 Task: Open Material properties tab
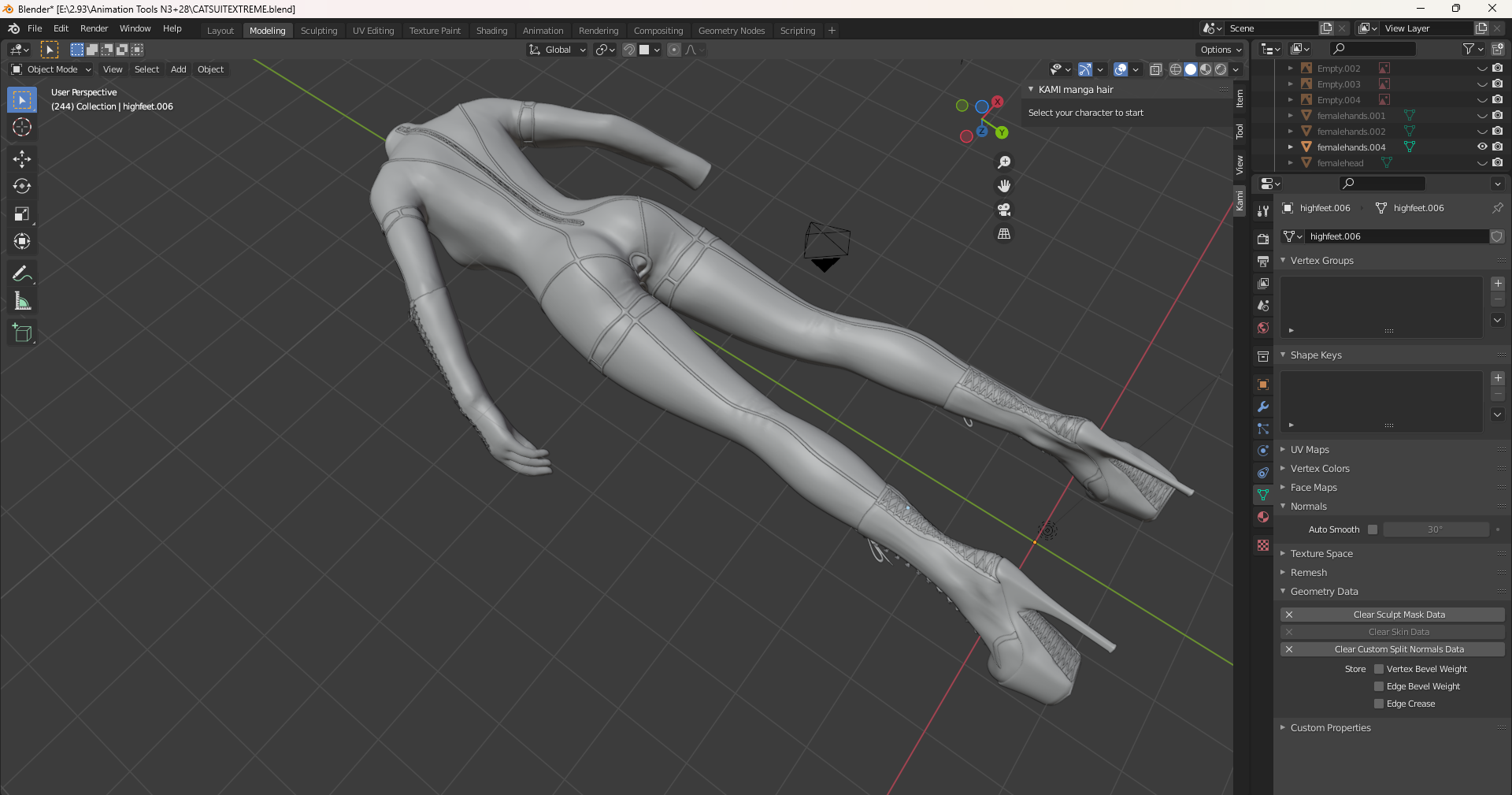pyautogui.click(x=1263, y=517)
